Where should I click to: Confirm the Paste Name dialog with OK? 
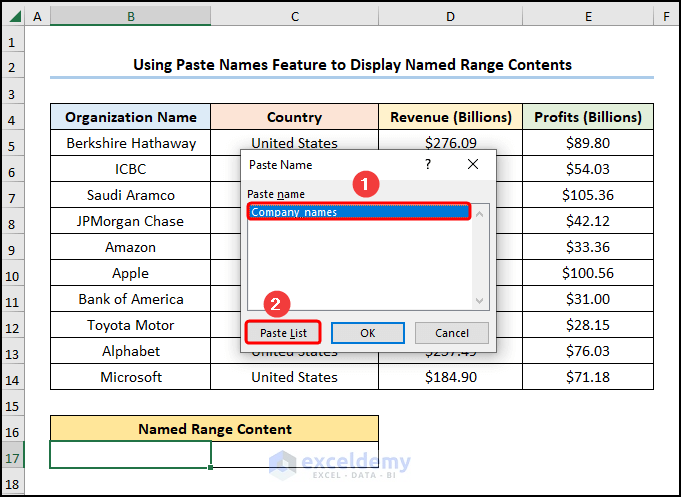click(367, 333)
